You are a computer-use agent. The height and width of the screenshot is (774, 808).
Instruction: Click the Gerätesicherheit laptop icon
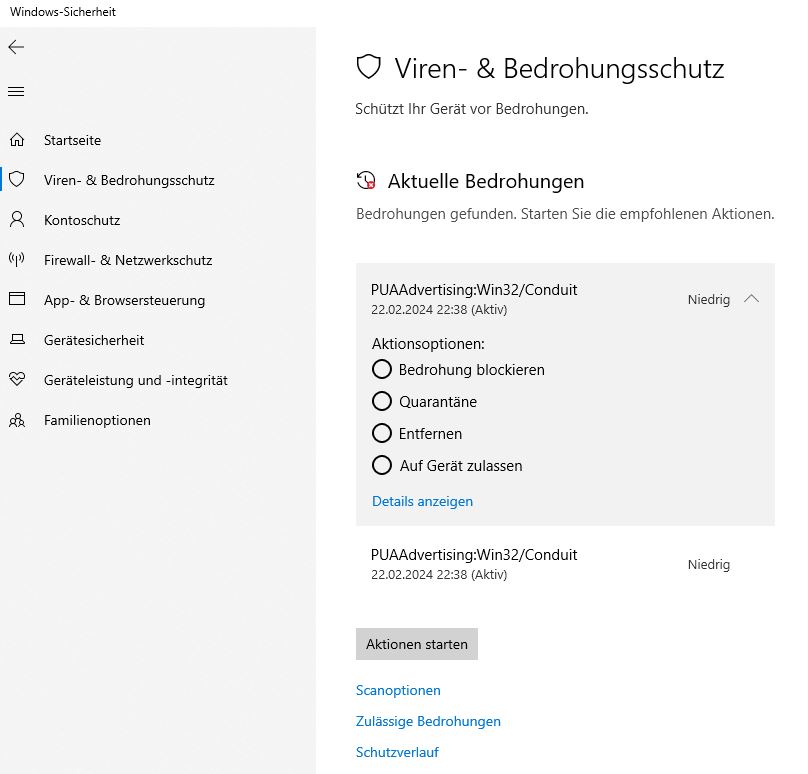[x=17, y=340]
